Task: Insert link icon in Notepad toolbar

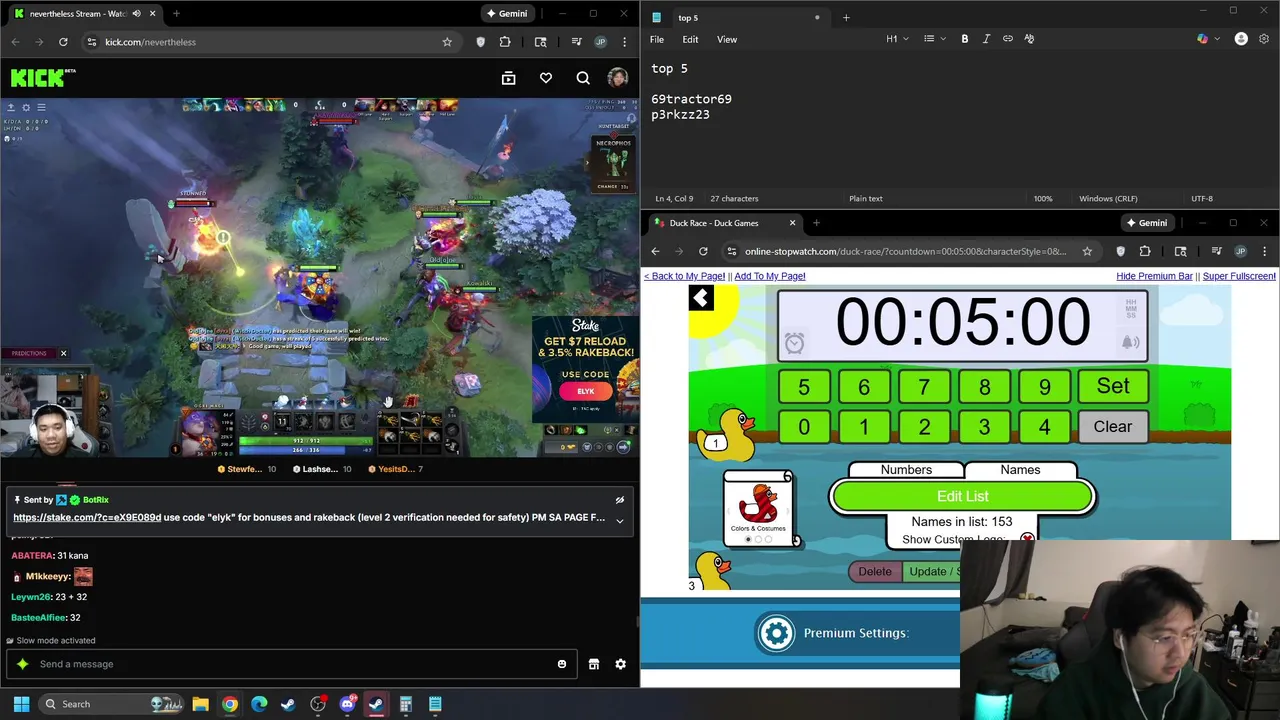Action: pos(1008,39)
